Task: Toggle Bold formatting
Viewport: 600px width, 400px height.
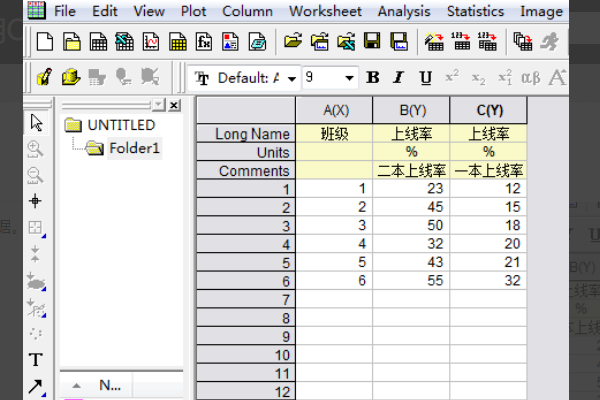Action: tap(373, 78)
